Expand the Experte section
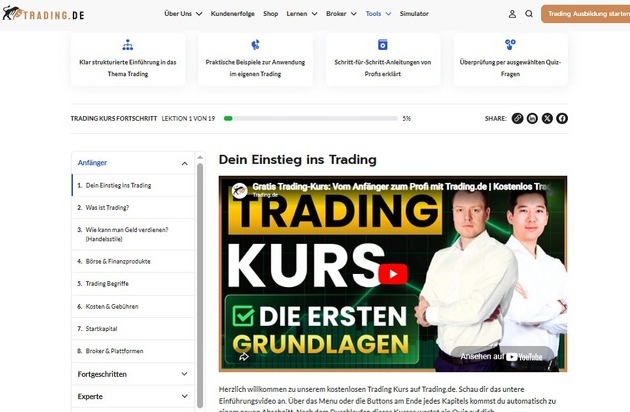This screenshot has width=630, height=412. coord(184,397)
